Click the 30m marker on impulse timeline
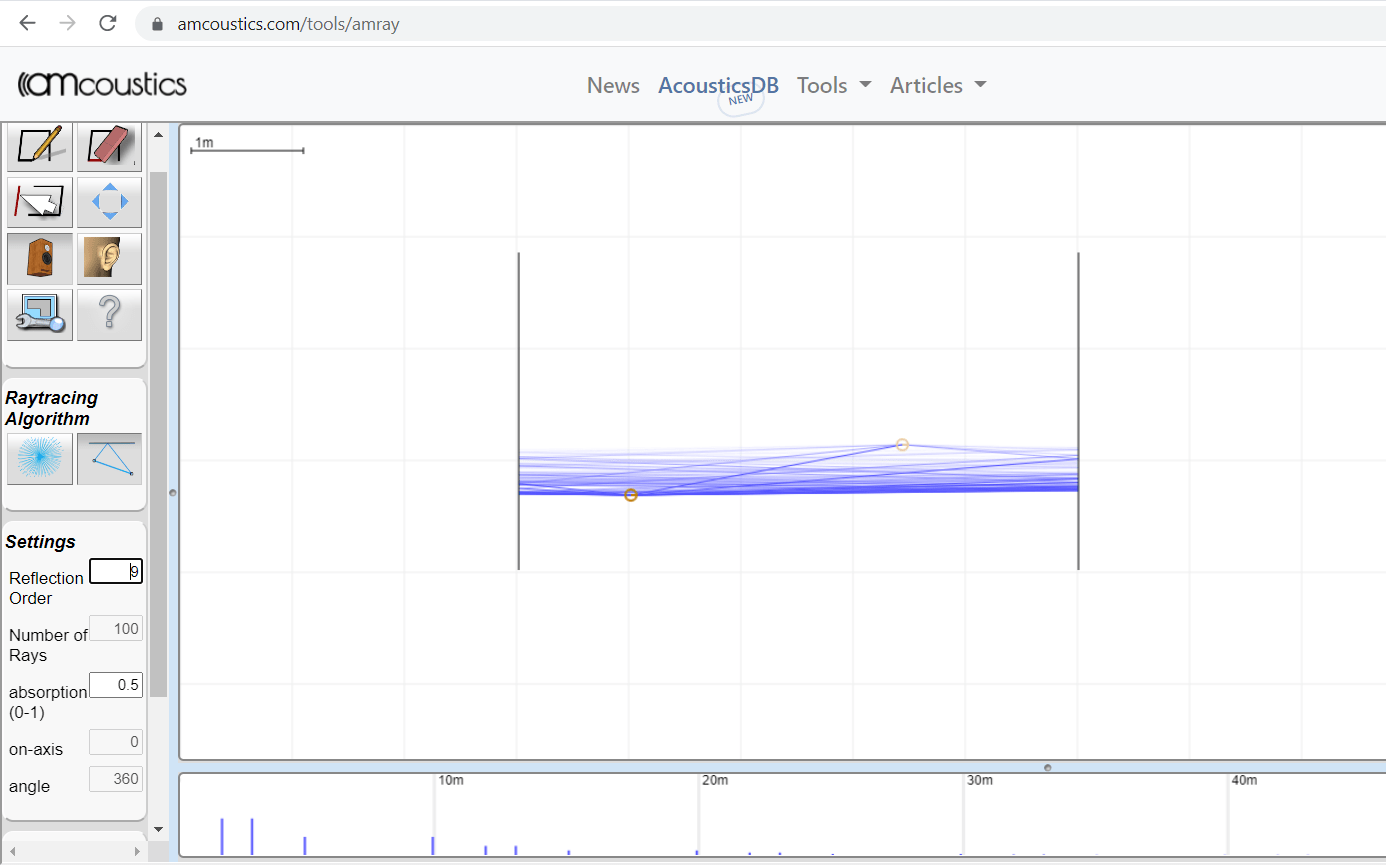This screenshot has width=1386, height=865. 980,780
